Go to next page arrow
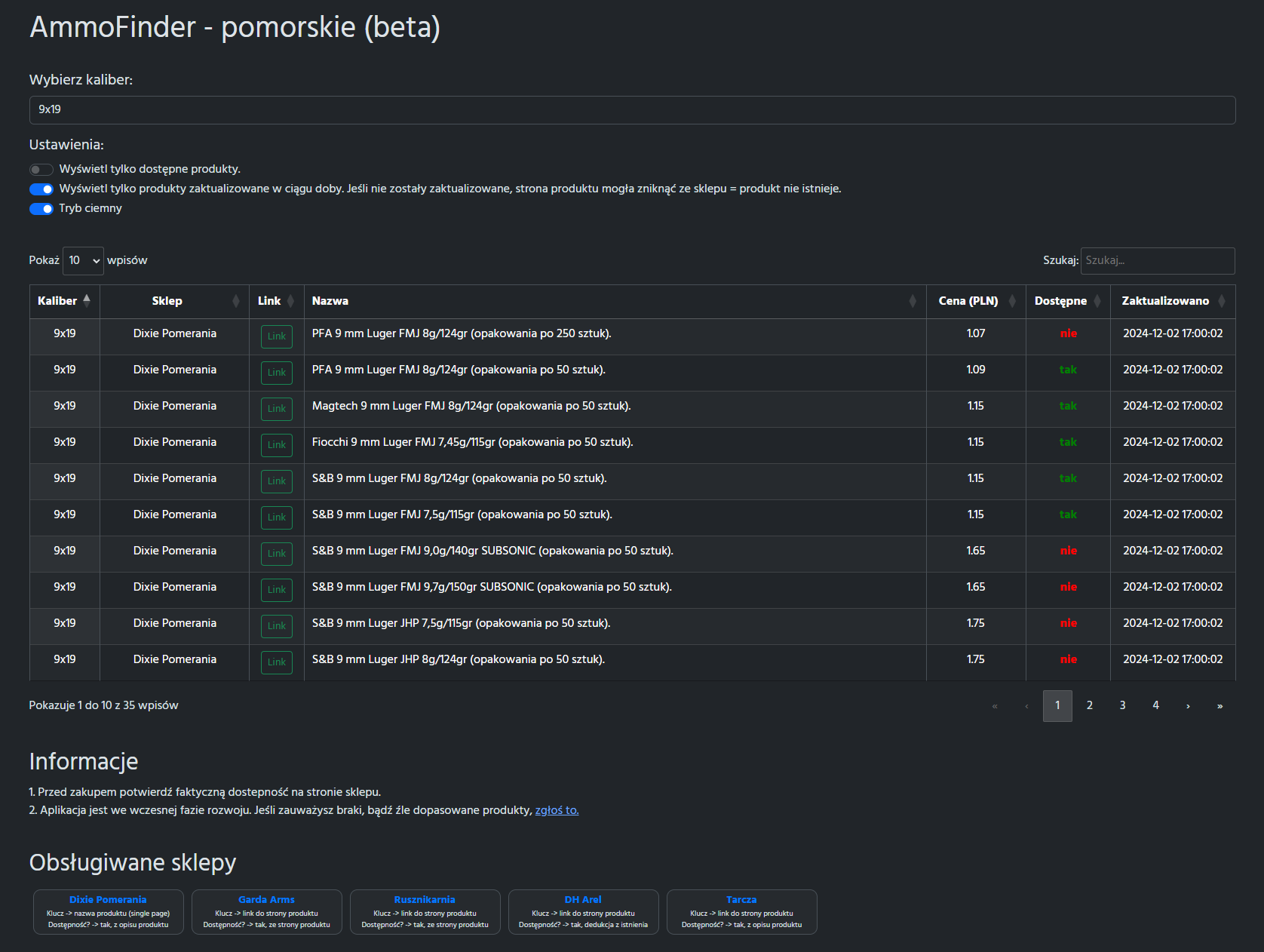Image resolution: width=1264 pixels, height=952 pixels. [1188, 706]
